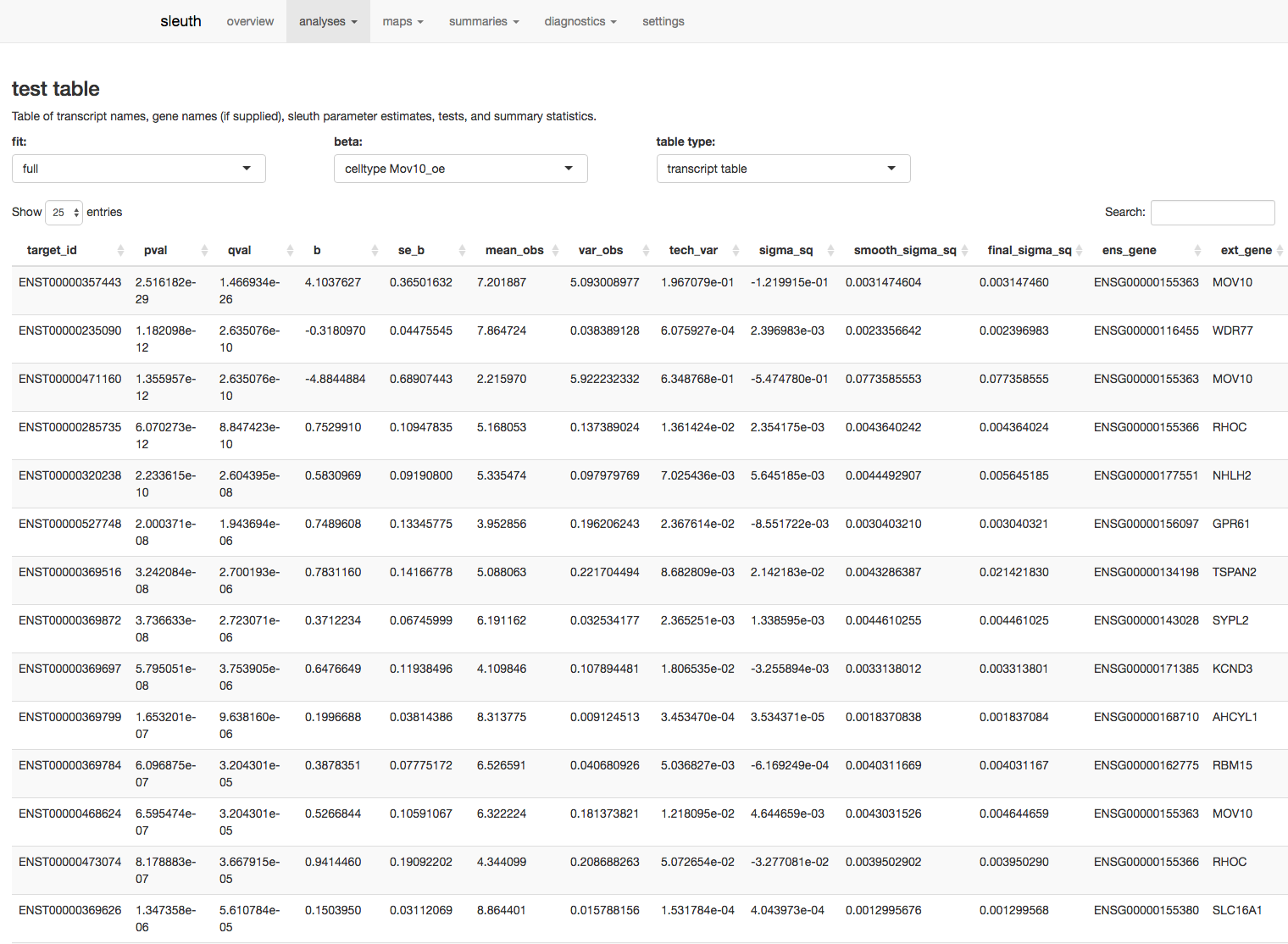Viewport: 1288px width, 944px height.
Task: Select transcript ENST00000369626 cell
Action: 70,910
